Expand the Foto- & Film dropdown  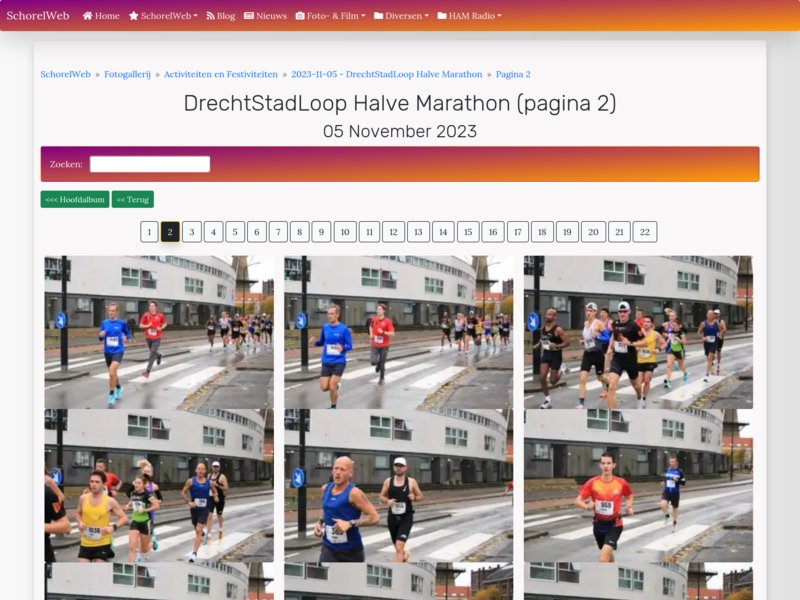(x=331, y=16)
